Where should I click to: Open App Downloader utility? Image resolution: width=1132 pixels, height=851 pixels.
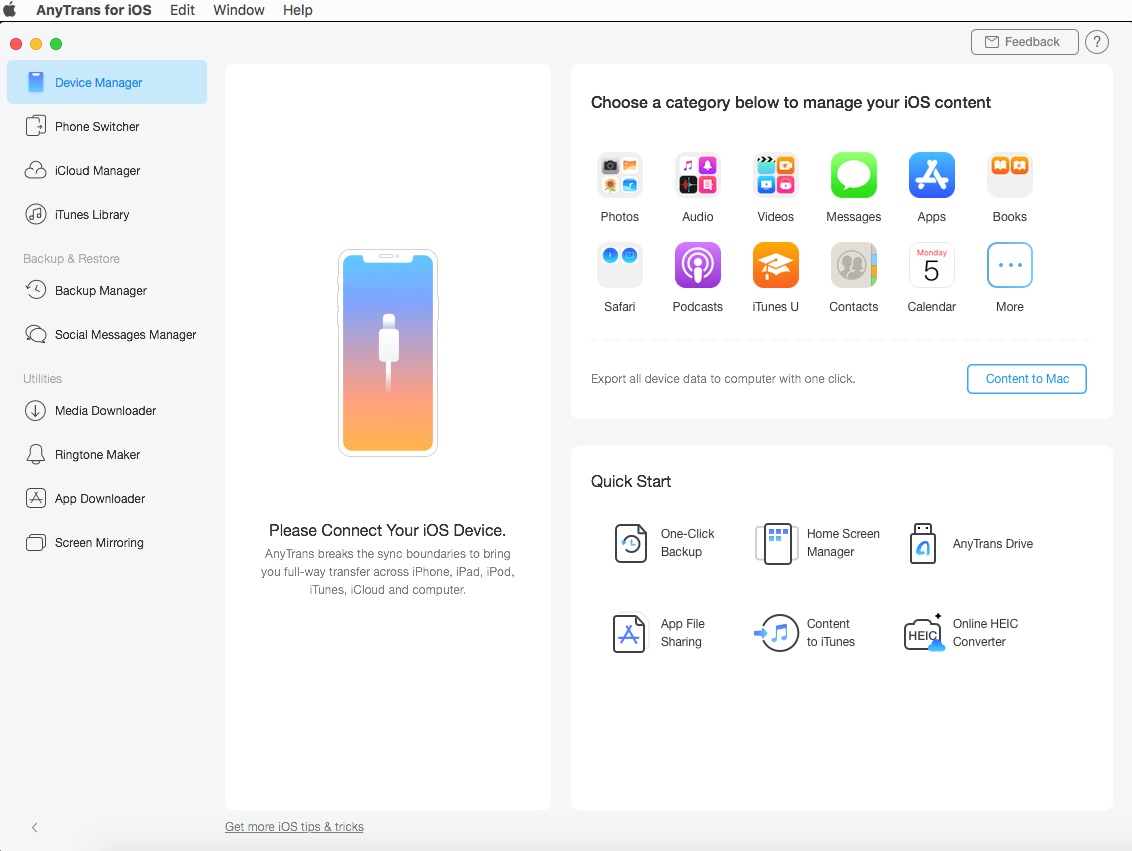point(107,499)
